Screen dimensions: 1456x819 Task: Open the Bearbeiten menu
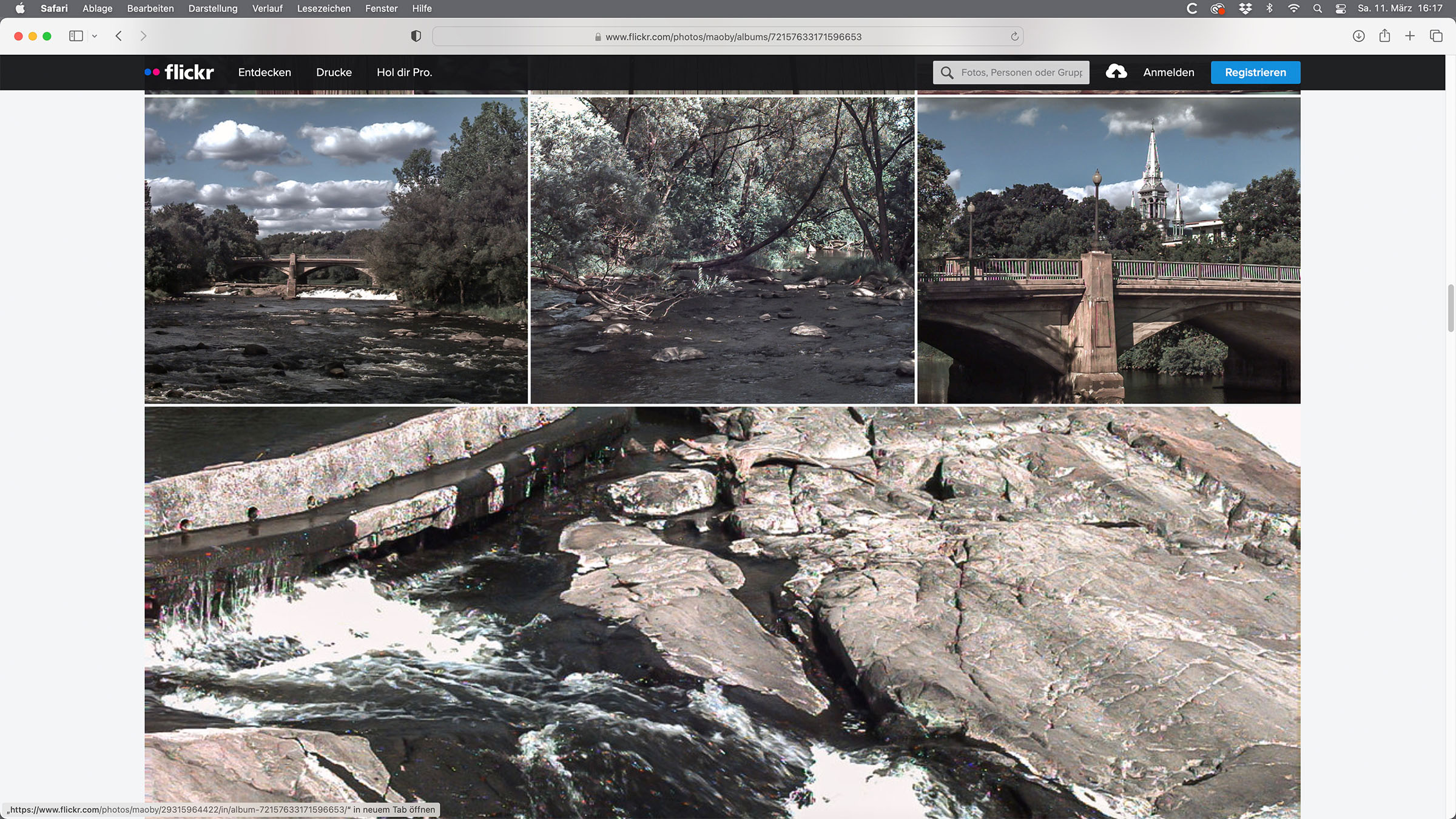150,8
